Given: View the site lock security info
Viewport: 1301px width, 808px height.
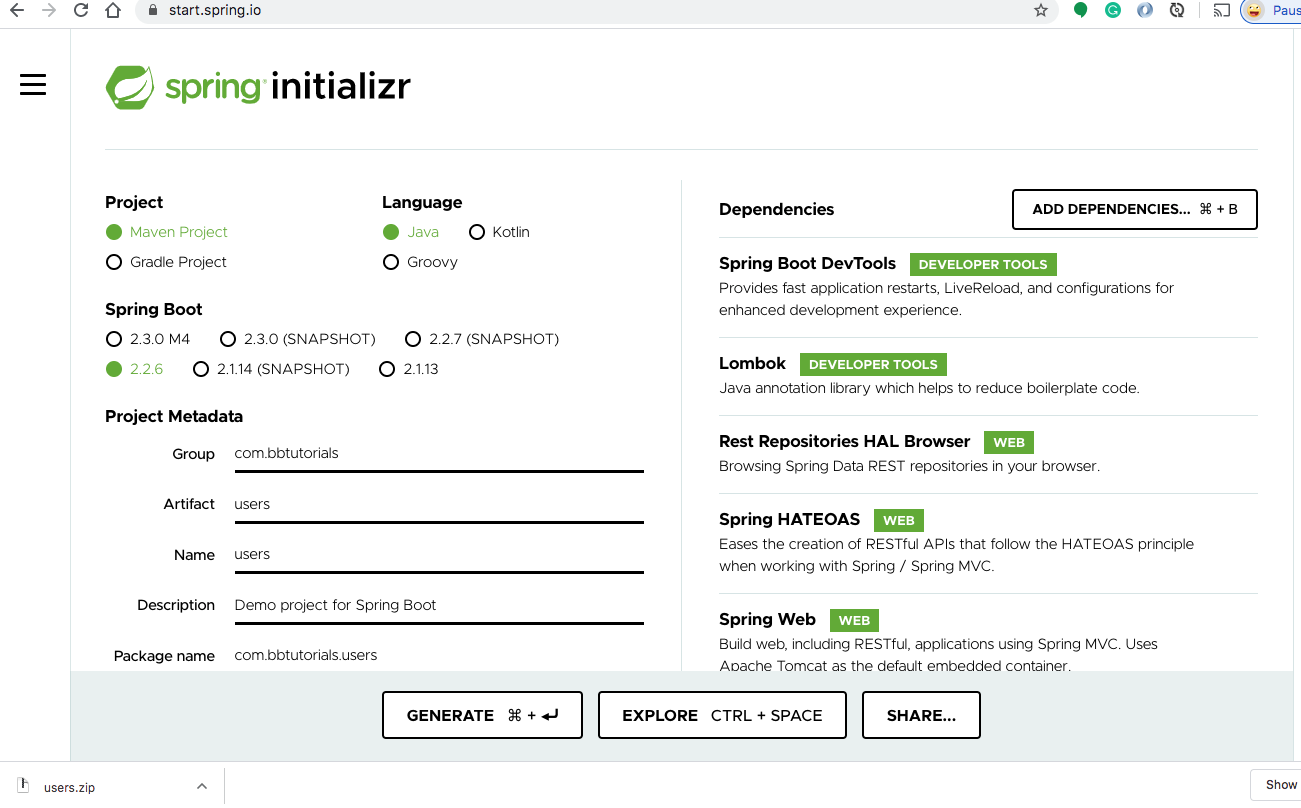Looking at the screenshot, I should [x=153, y=11].
